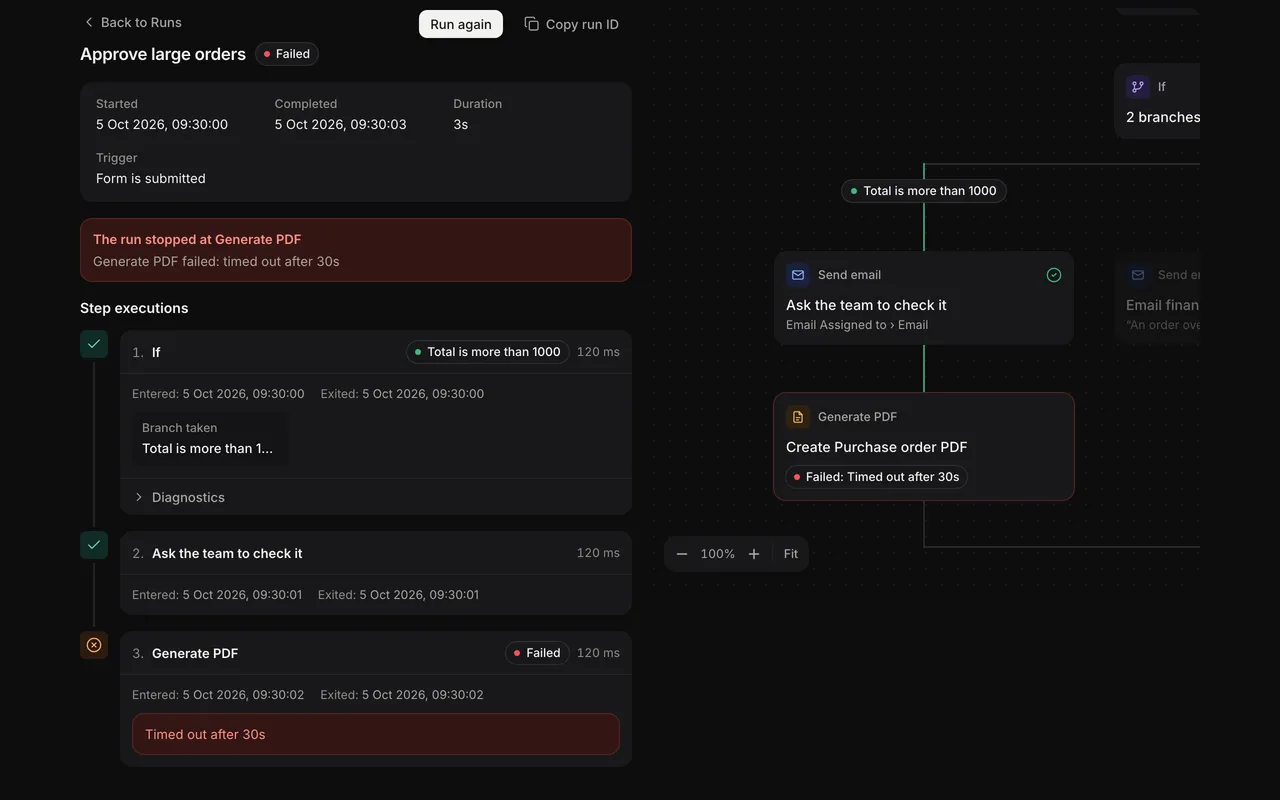The width and height of the screenshot is (1280, 800).
Task: Click the green success checkmark on Send email node
Action: pos(1054,275)
